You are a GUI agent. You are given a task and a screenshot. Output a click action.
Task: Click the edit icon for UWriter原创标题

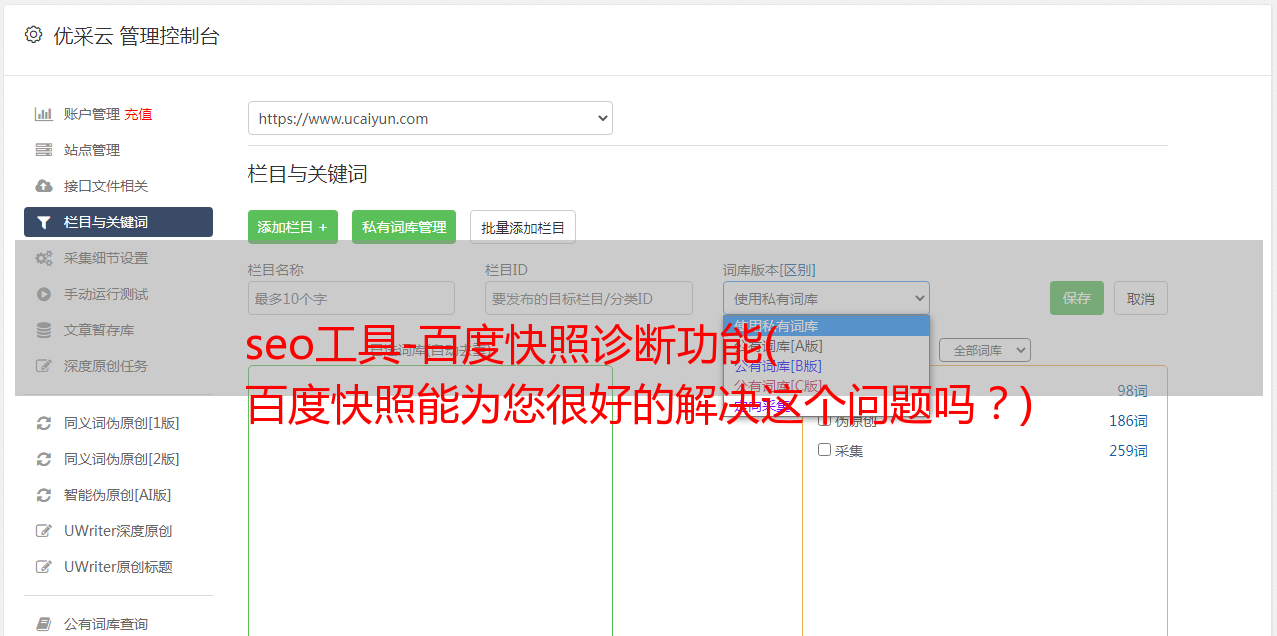pyautogui.click(x=44, y=567)
